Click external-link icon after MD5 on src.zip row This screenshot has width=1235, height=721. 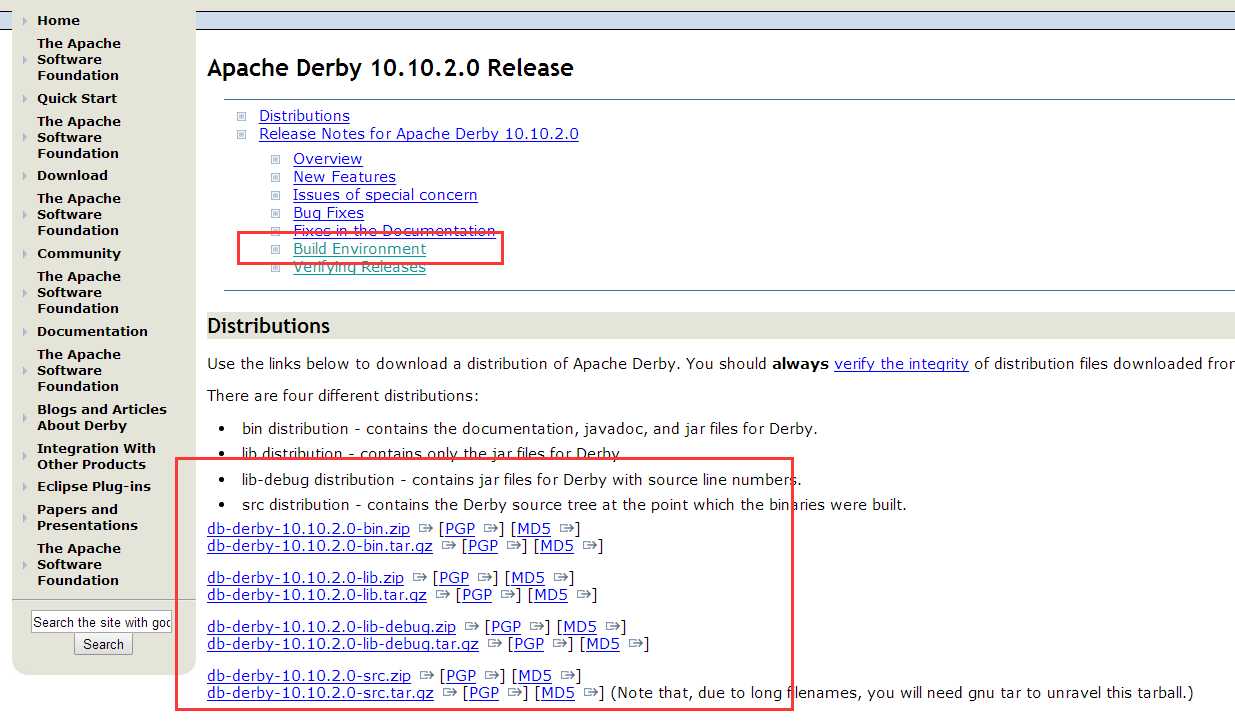pyautogui.click(x=568, y=675)
